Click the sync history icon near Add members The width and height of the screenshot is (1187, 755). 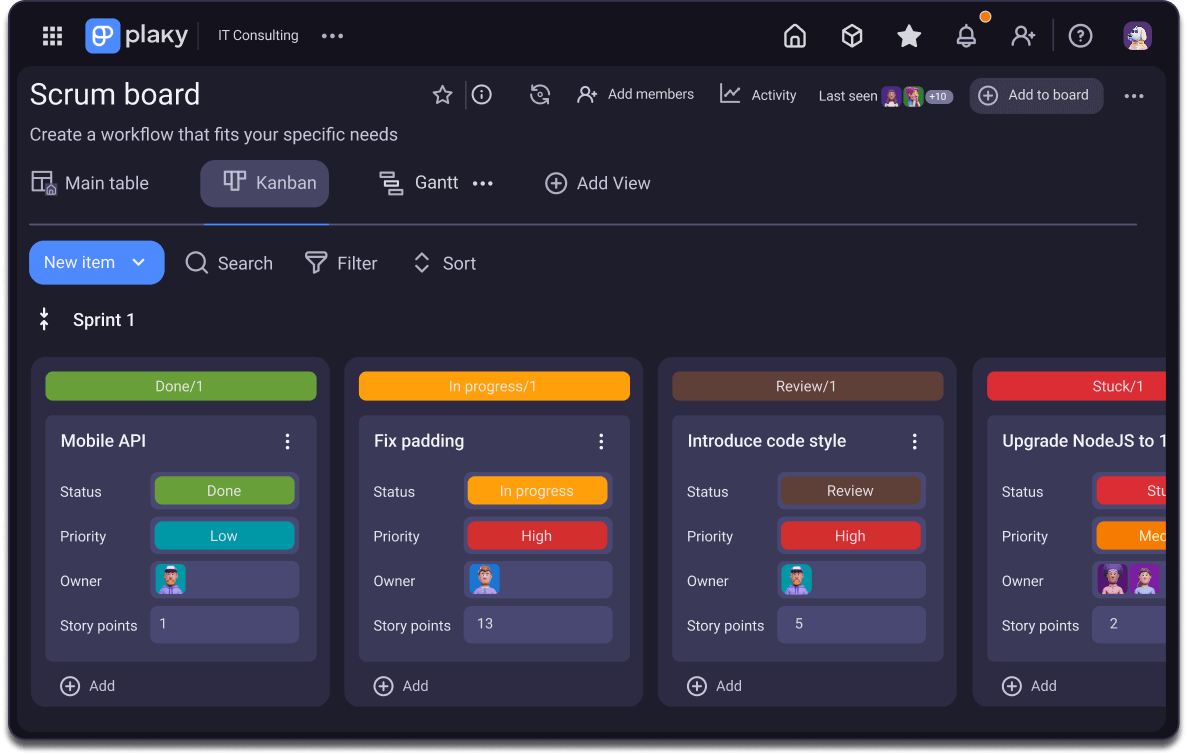tap(540, 94)
